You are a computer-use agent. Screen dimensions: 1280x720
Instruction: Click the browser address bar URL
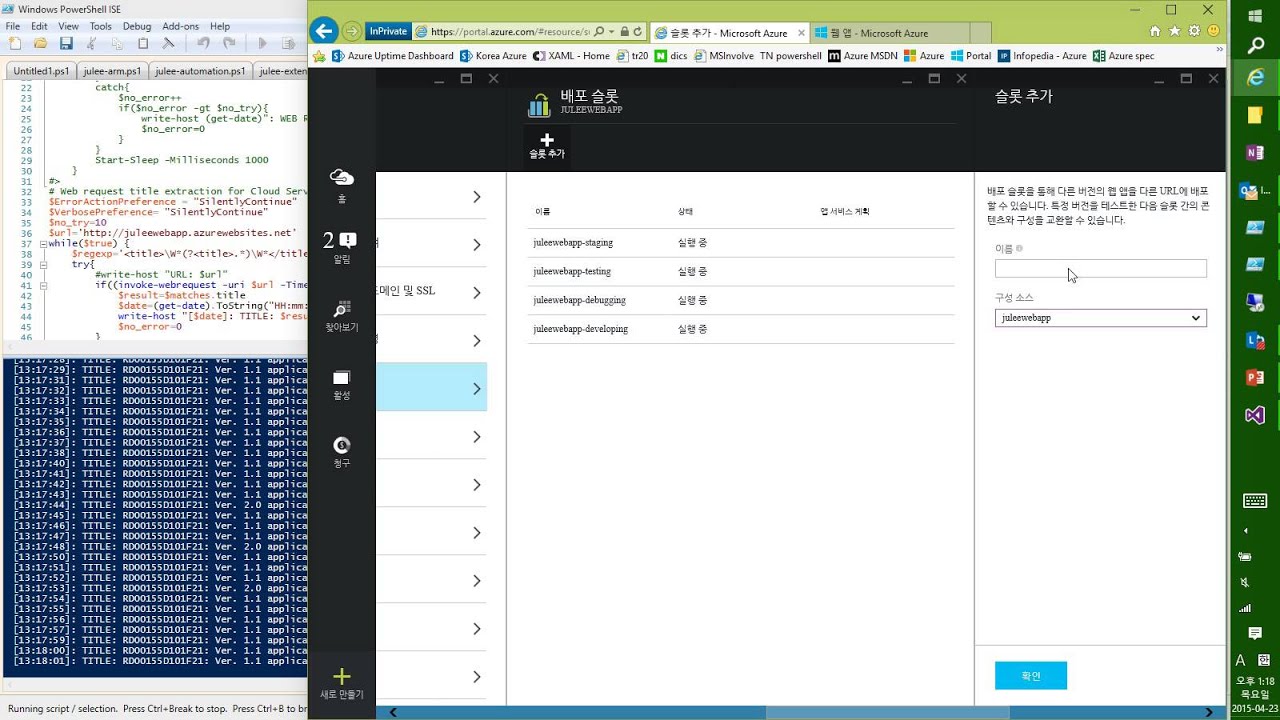[x=509, y=32]
